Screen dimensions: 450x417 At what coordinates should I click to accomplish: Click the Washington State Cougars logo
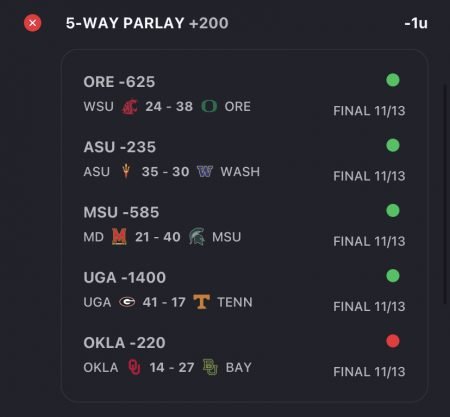pyautogui.click(x=129, y=107)
